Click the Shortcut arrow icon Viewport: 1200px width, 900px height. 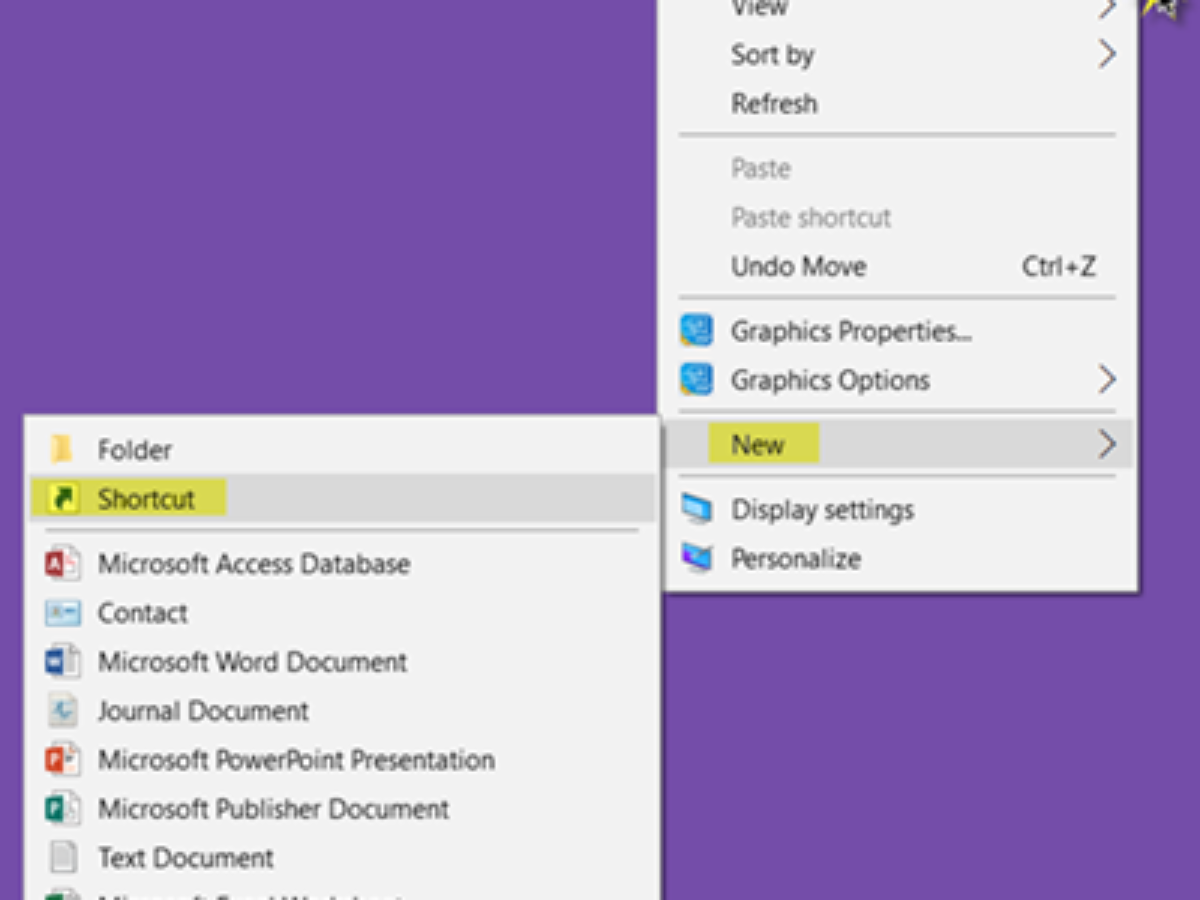tap(63, 498)
